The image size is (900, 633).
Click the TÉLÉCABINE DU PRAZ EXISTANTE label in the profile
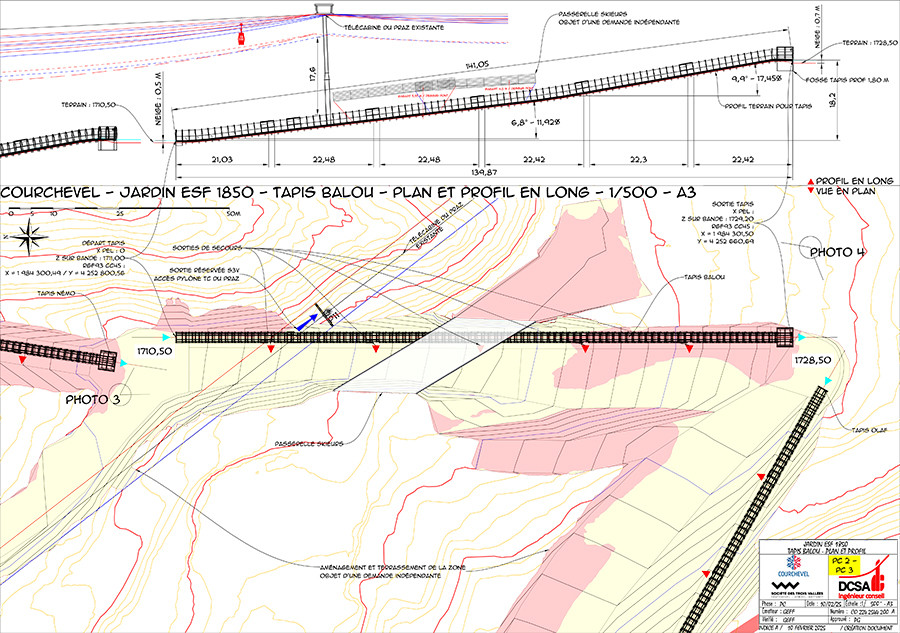pos(394,28)
